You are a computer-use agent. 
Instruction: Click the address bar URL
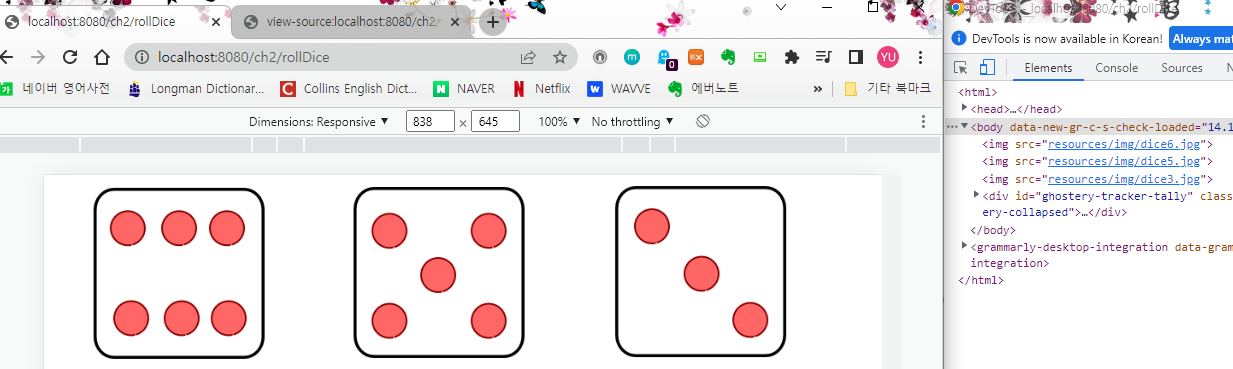tap(243, 57)
